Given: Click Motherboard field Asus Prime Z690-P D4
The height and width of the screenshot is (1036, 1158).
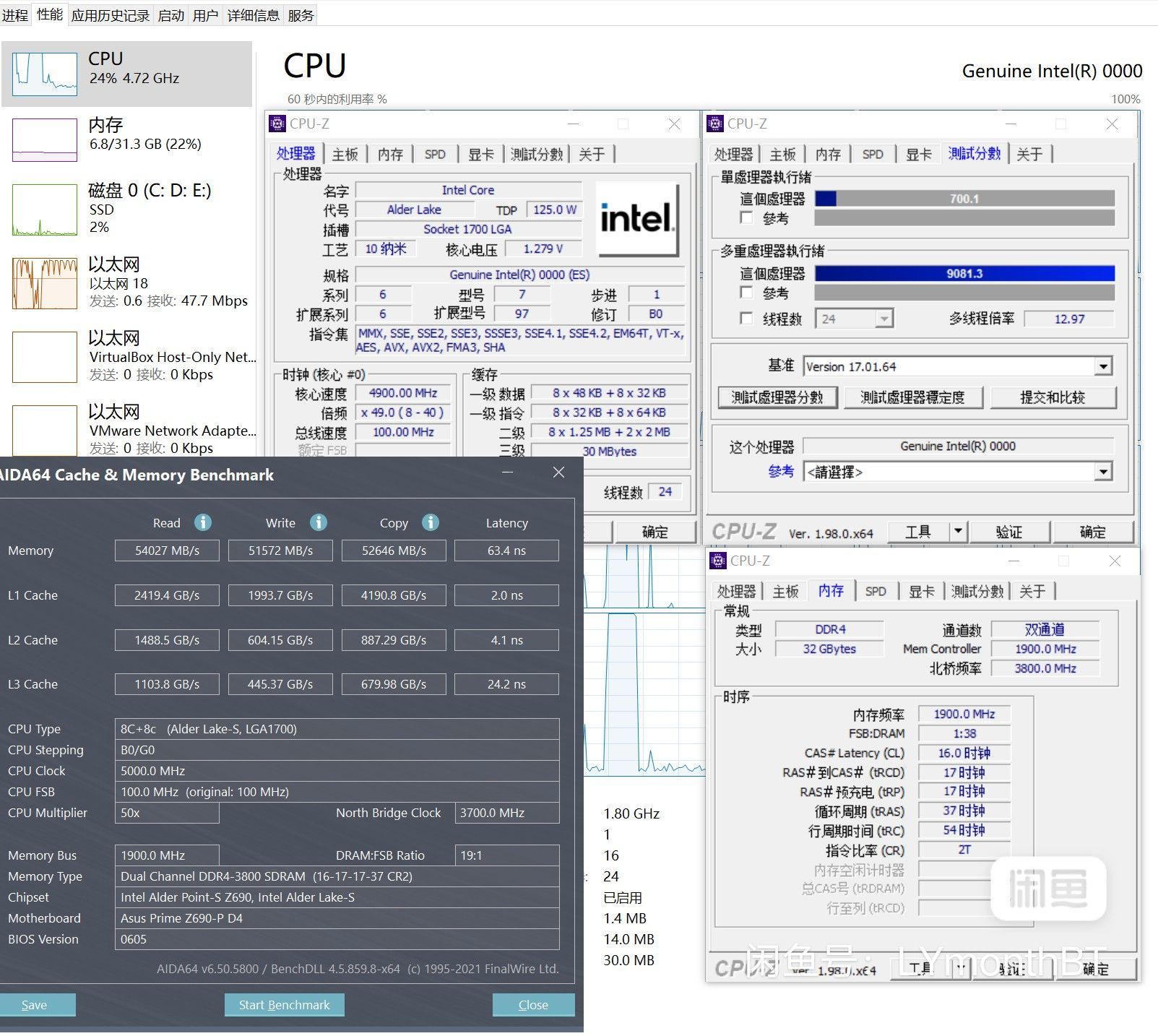Looking at the screenshot, I should point(337,918).
